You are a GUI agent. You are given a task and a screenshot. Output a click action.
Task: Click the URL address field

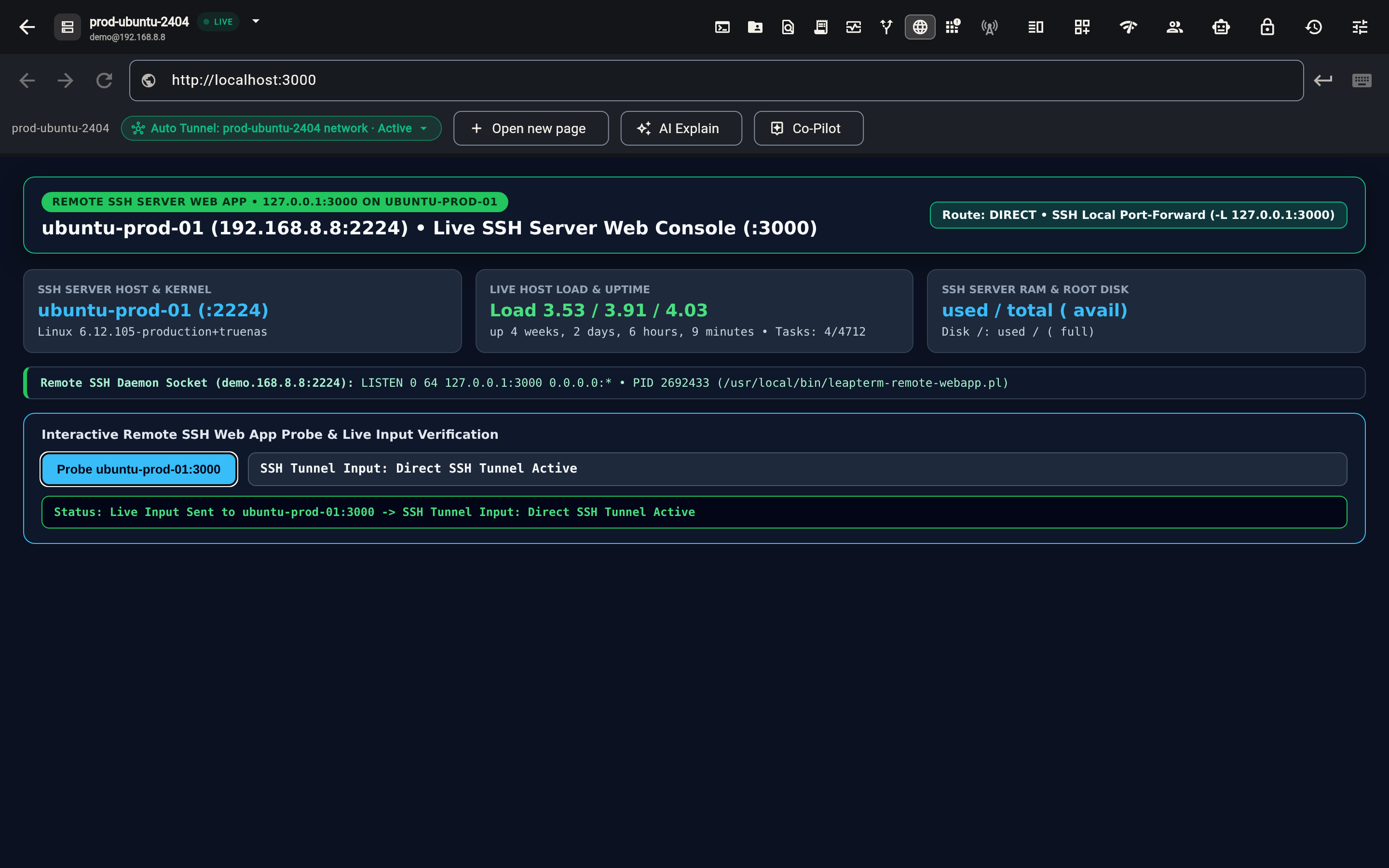716,81
